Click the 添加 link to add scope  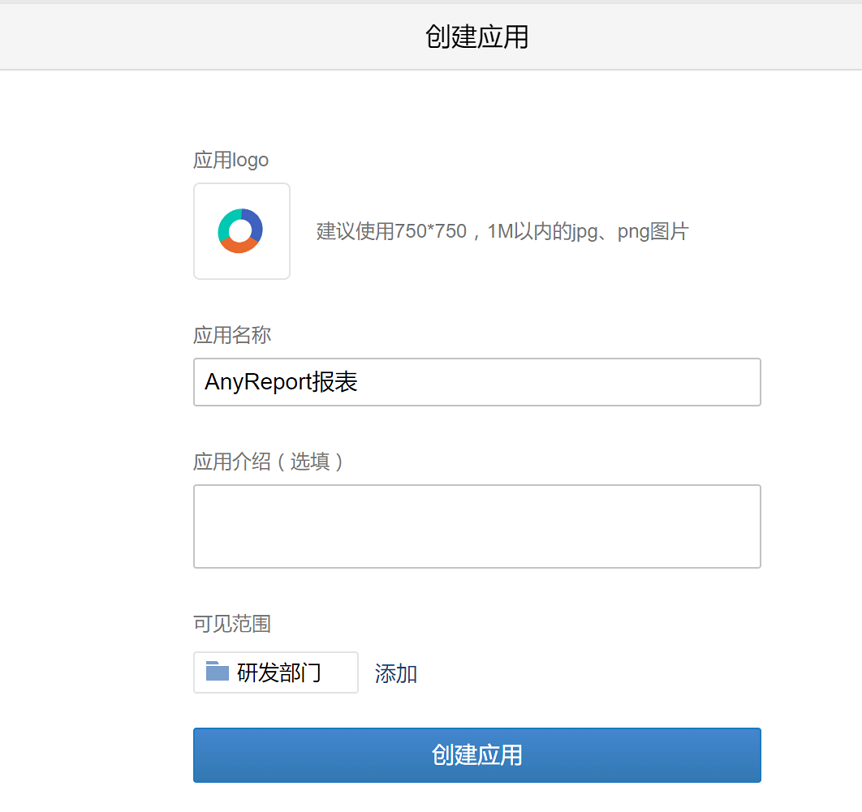[x=395, y=673]
